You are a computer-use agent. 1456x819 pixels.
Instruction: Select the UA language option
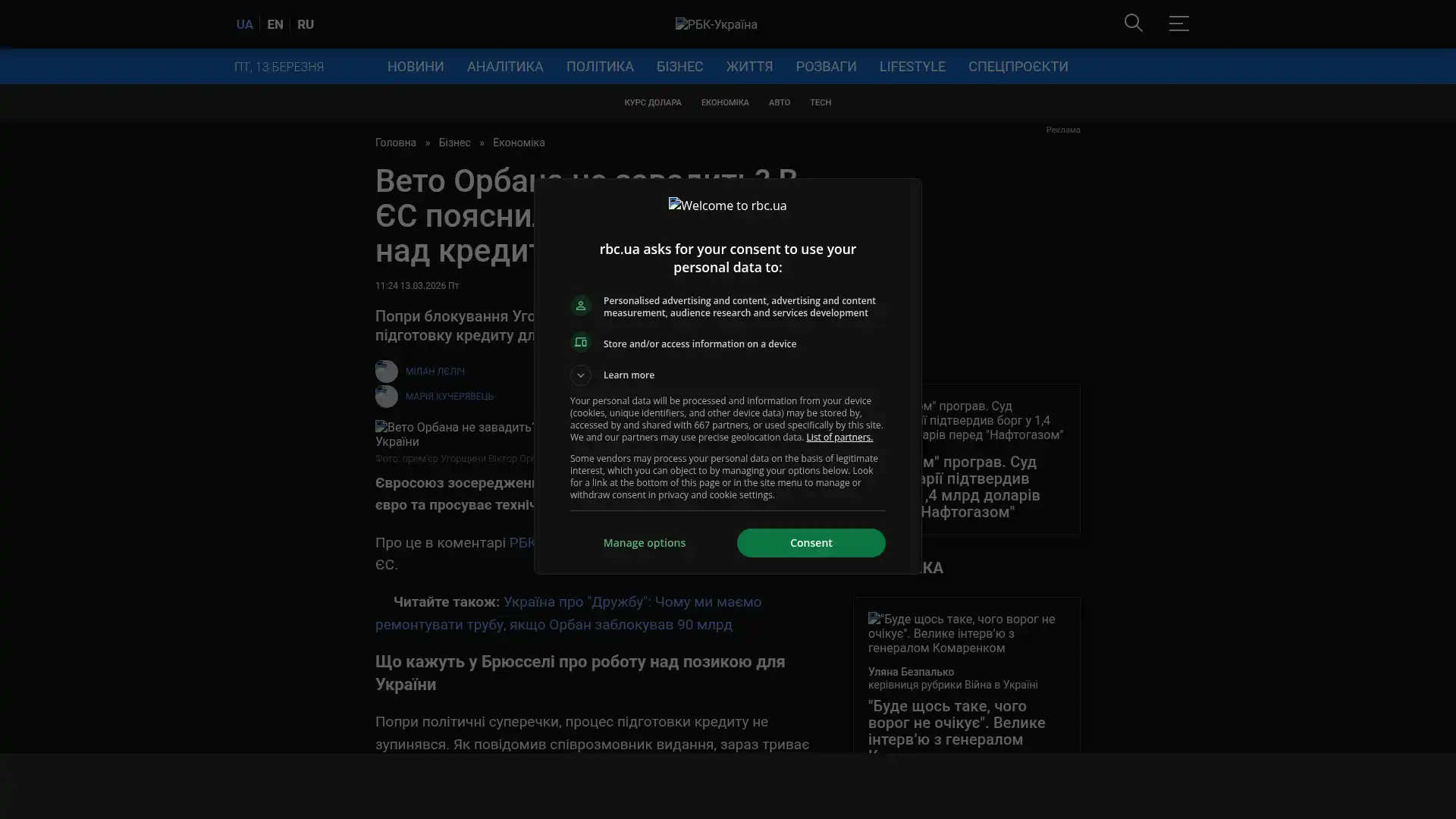click(244, 24)
